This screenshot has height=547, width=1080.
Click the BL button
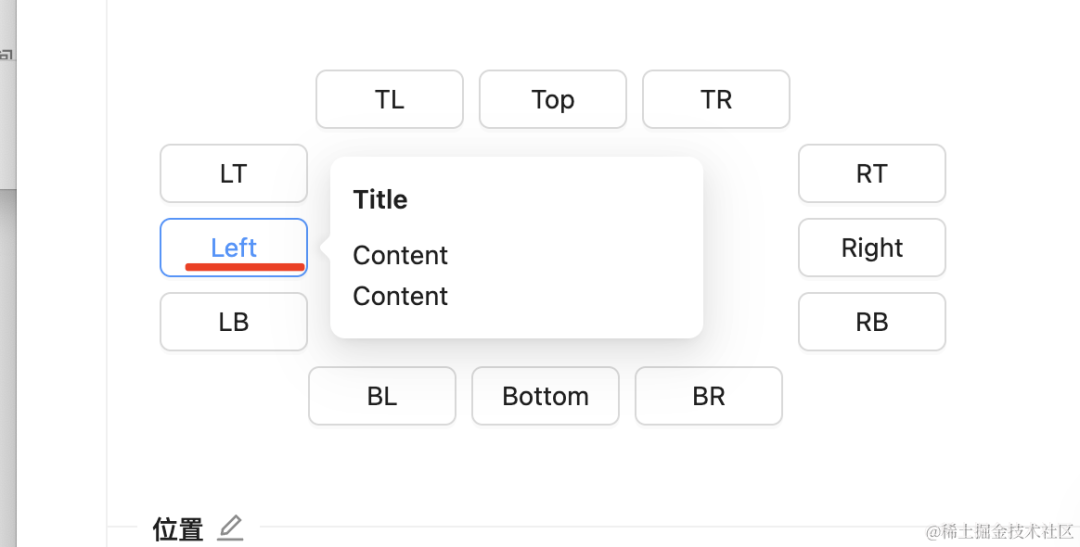click(x=382, y=396)
